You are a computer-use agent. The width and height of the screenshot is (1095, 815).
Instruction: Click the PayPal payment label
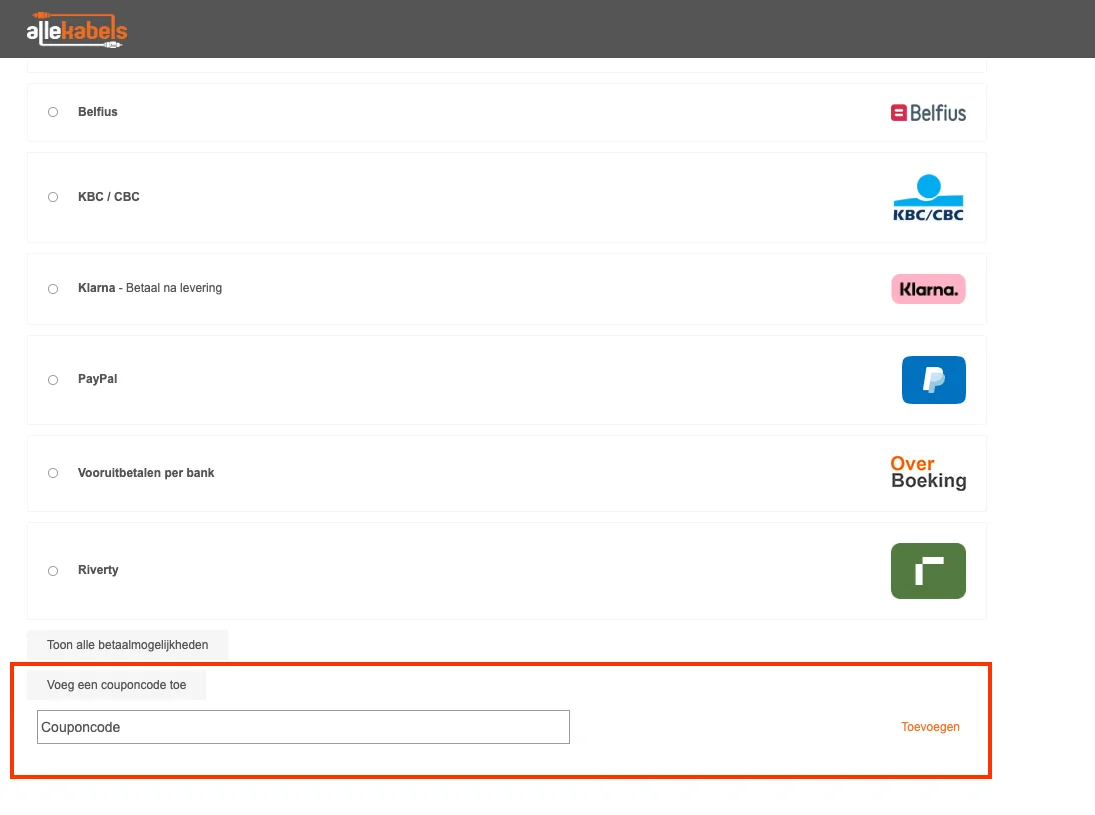point(98,380)
